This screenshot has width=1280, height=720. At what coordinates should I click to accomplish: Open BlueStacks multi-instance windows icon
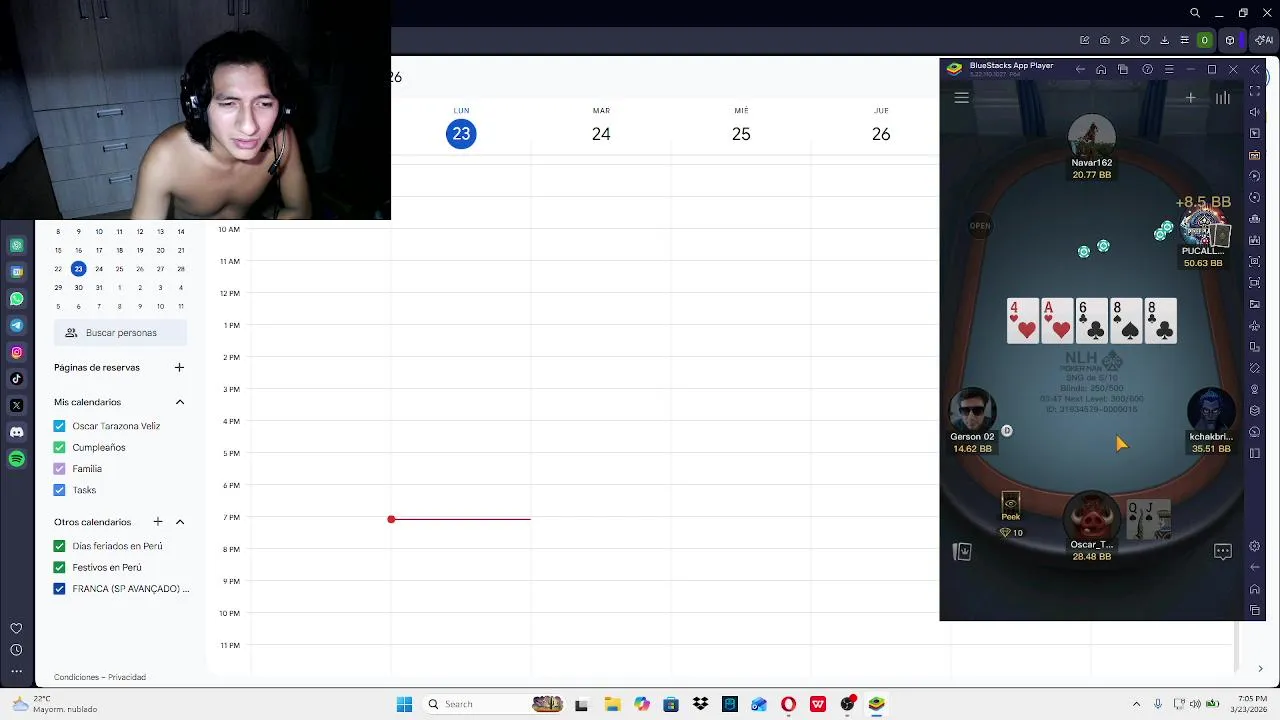(1123, 70)
